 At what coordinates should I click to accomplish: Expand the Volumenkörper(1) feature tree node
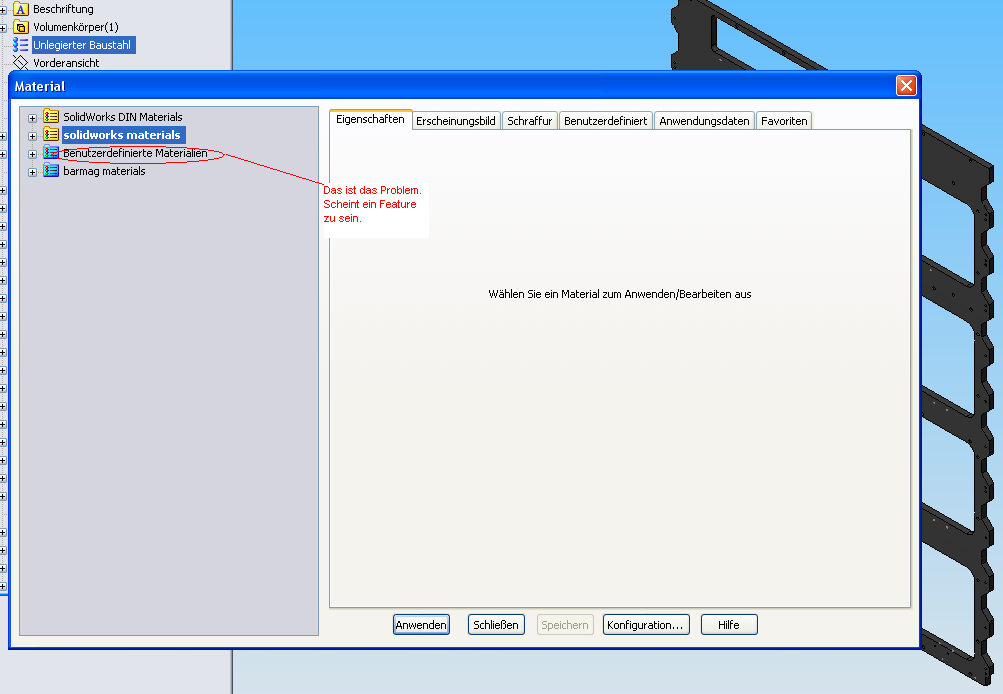(3, 28)
